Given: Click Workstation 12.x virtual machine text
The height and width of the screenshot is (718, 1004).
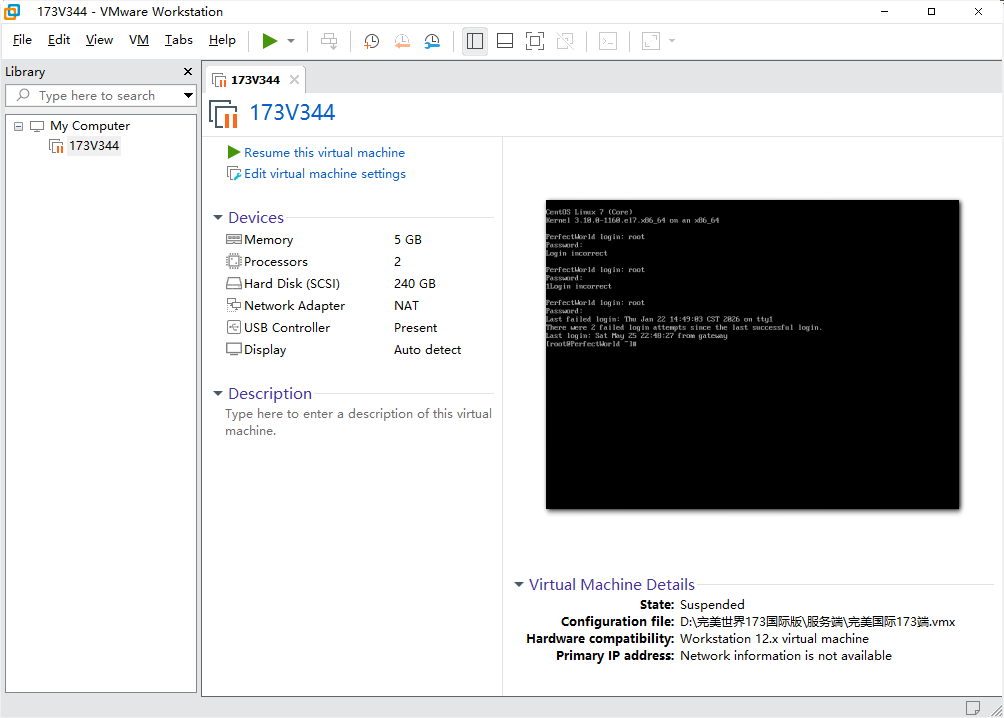Looking at the screenshot, I should click(774, 639).
